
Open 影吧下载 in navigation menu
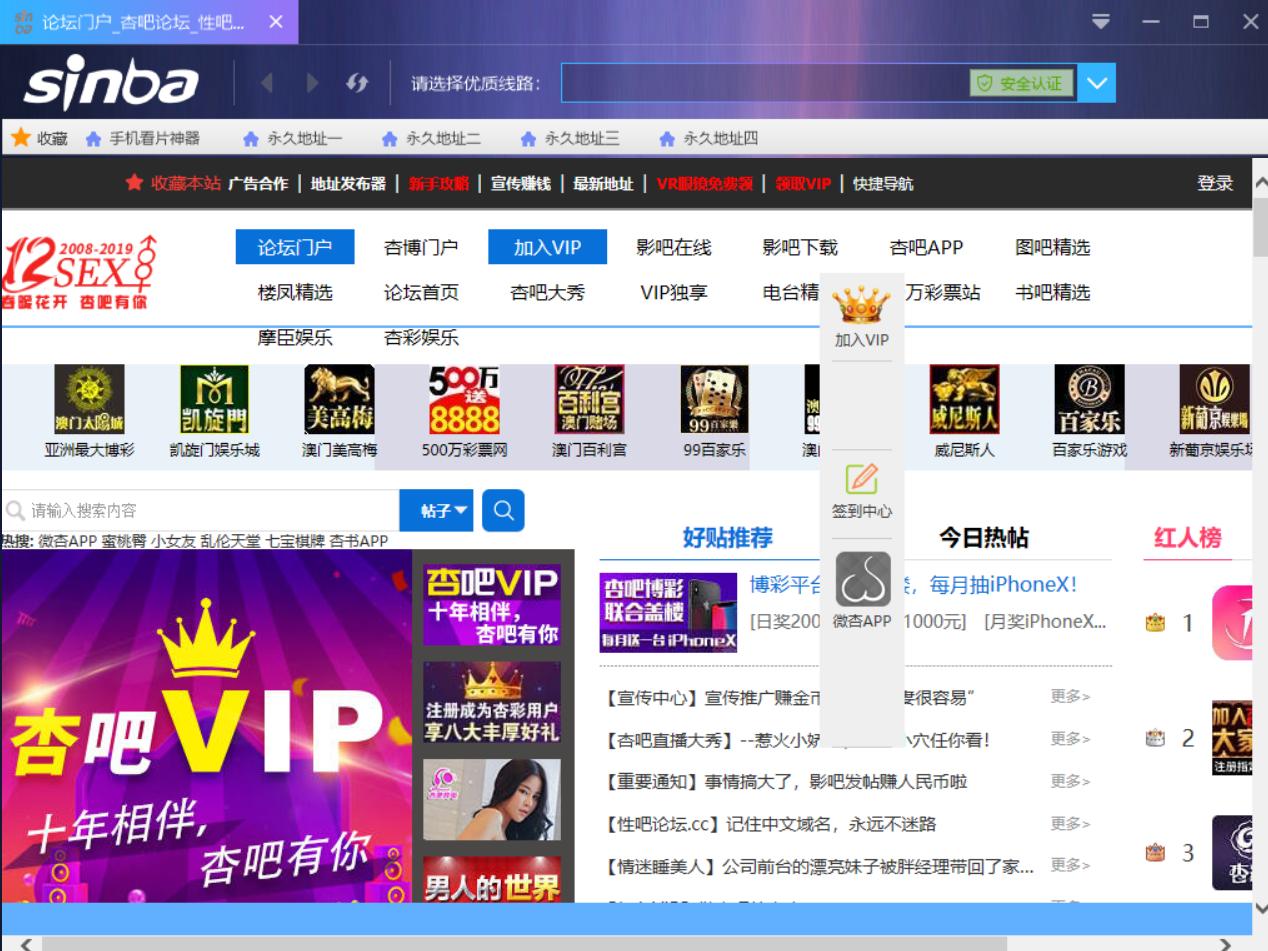[800, 247]
